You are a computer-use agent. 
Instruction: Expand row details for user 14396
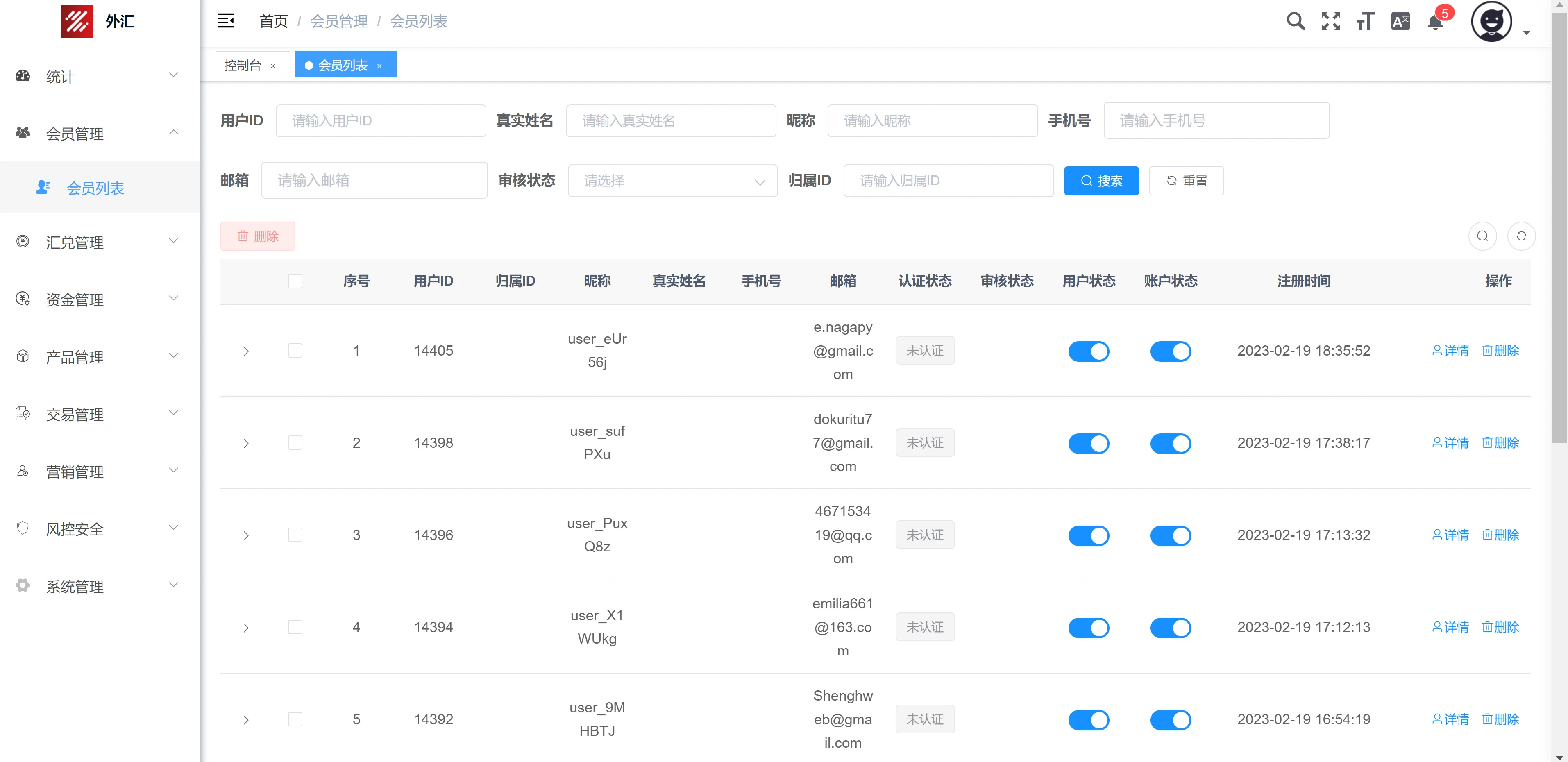[246, 535]
